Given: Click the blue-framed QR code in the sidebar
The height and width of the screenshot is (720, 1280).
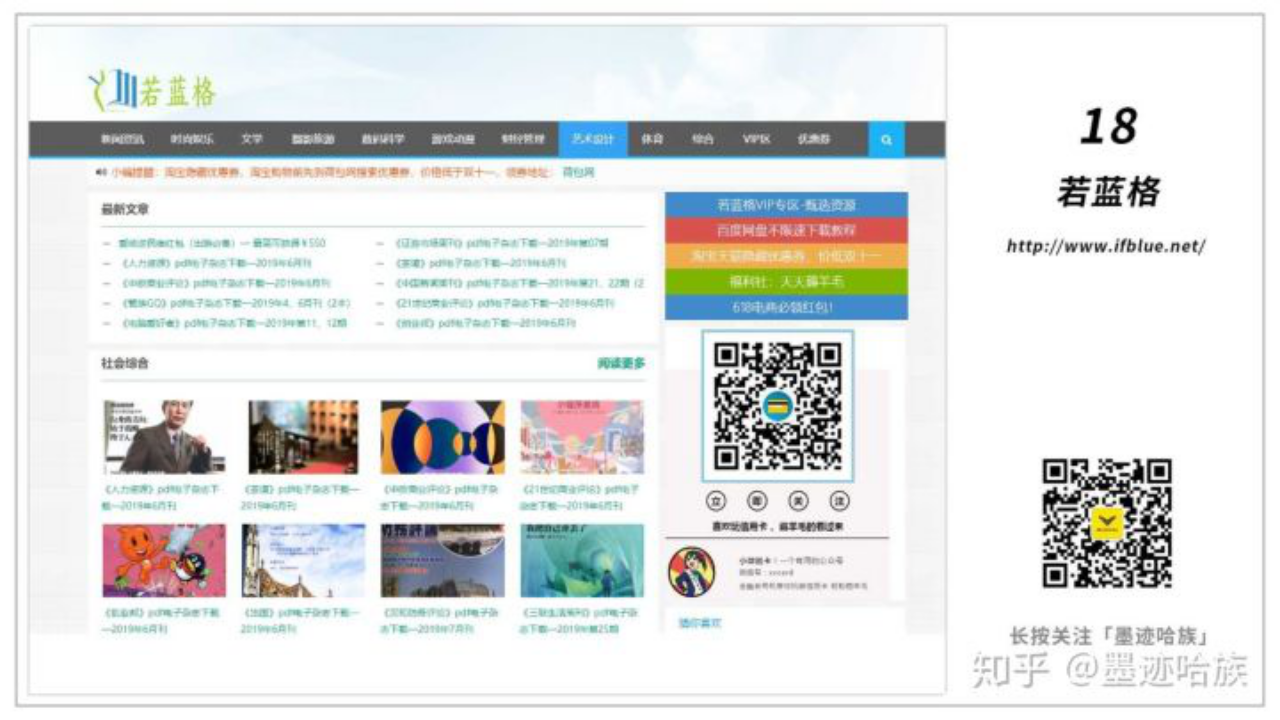Looking at the screenshot, I should tap(778, 406).
